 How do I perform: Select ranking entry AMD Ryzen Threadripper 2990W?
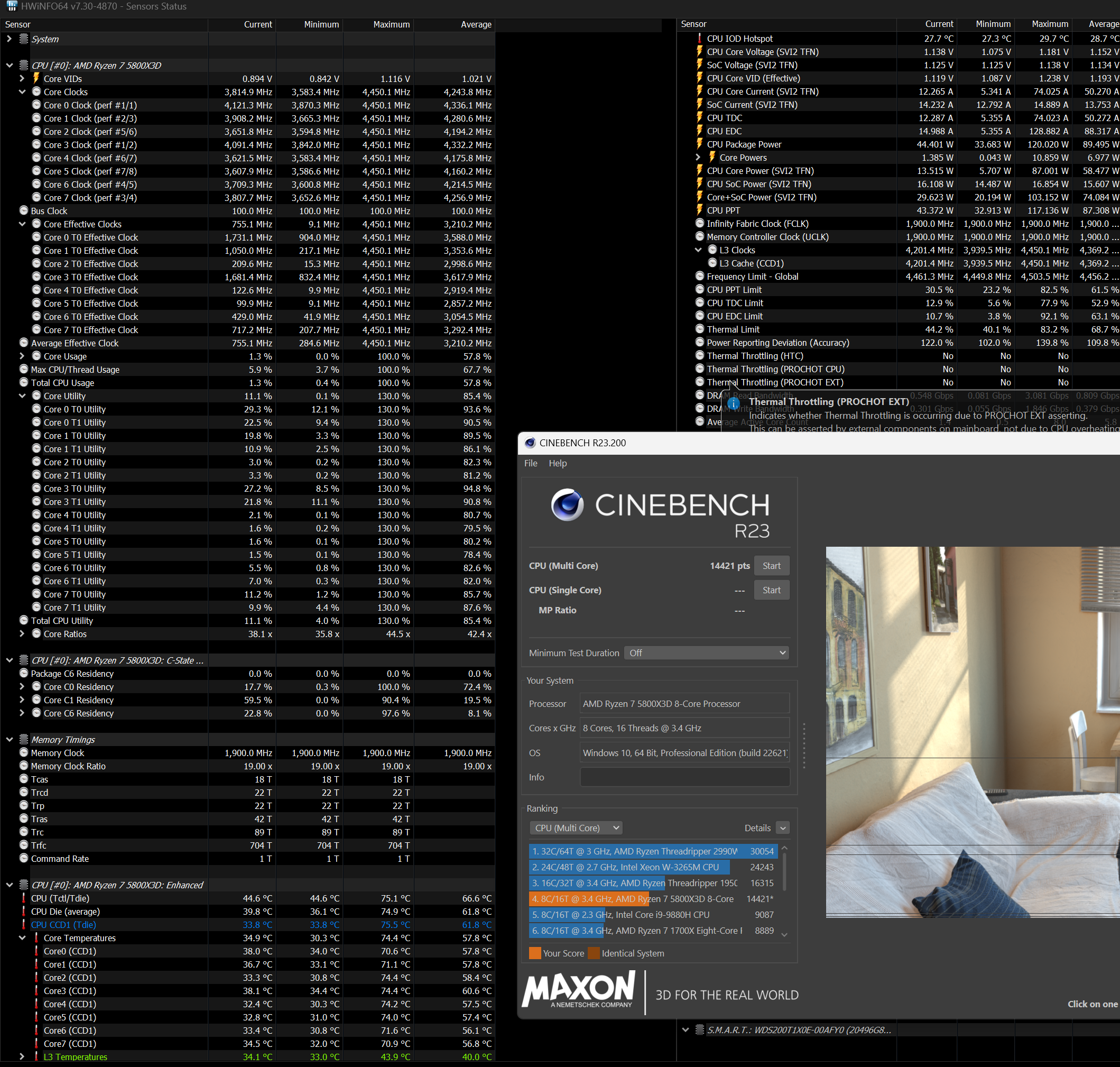pyautogui.click(x=653, y=851)
